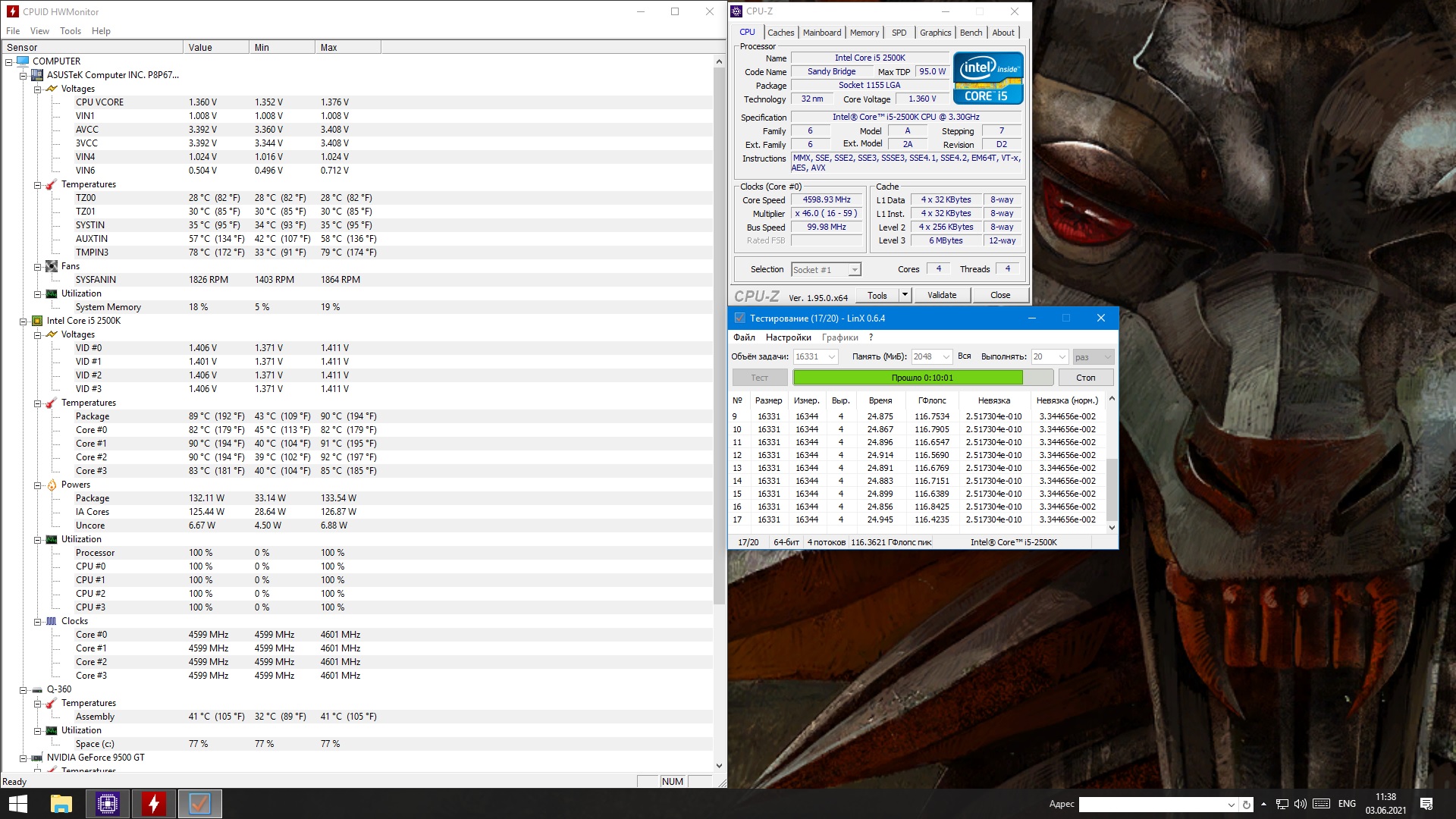
Task: Click the volume icon in system tray
Action: (1301, 804)
